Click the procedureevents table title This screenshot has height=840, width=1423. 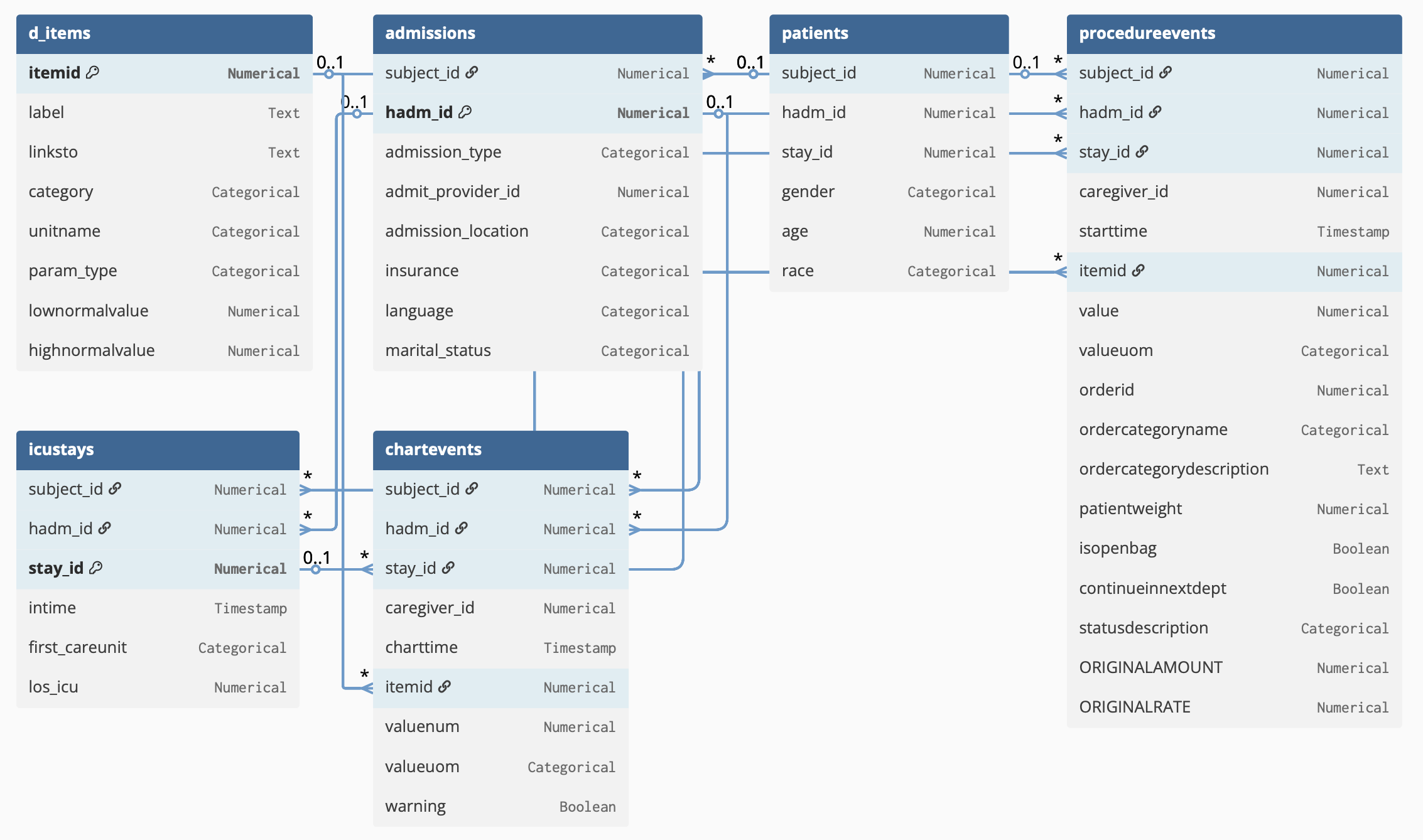1147,33
